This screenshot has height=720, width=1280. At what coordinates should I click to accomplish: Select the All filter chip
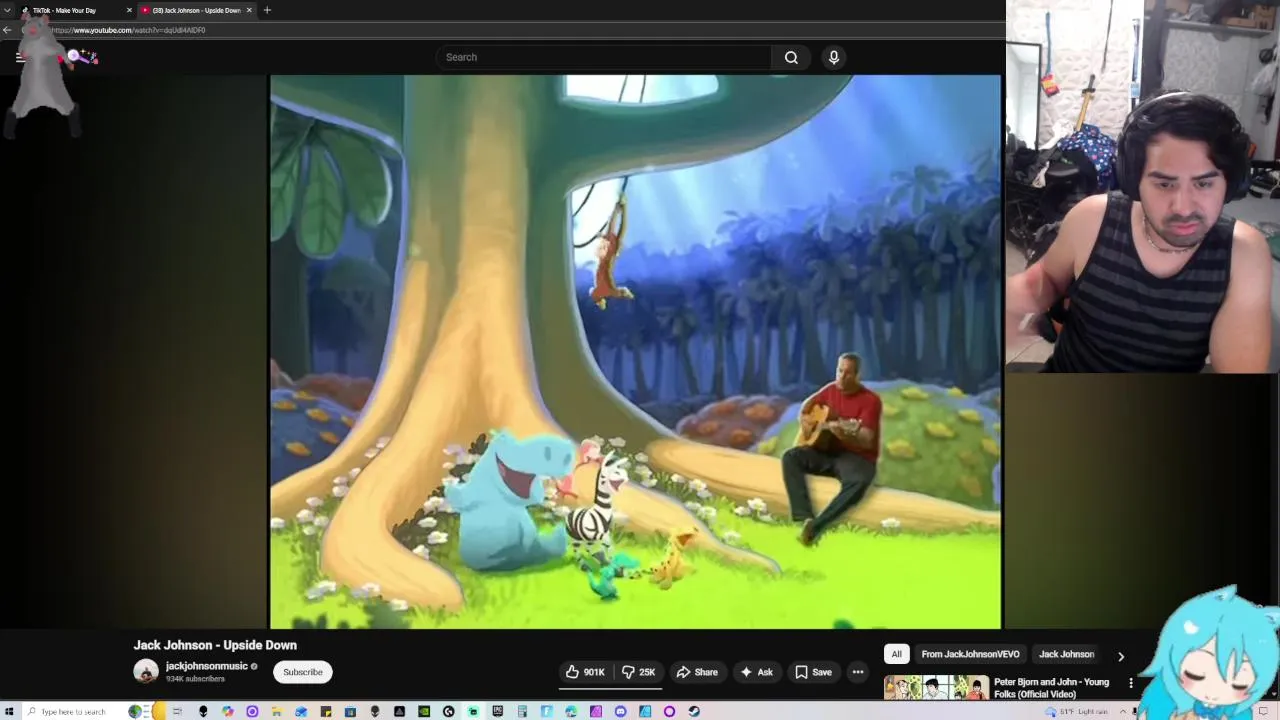(897, 654)
